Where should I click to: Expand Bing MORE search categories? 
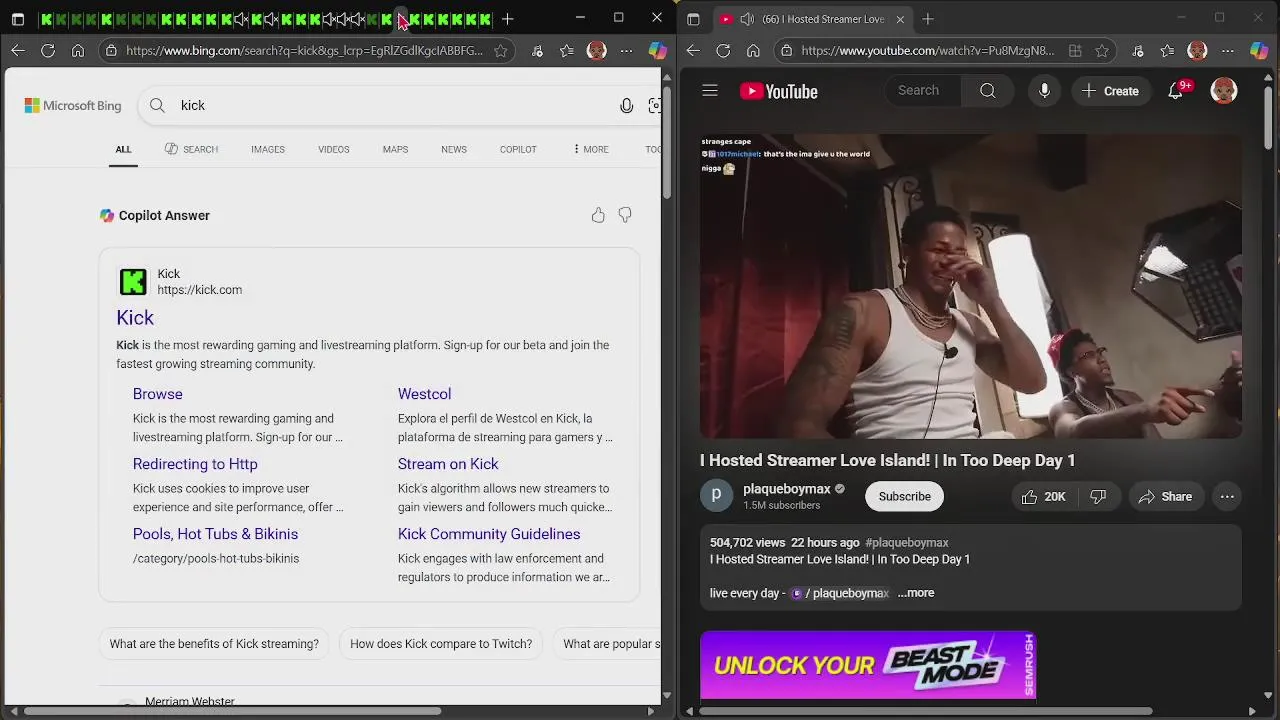tap(590, 149)
